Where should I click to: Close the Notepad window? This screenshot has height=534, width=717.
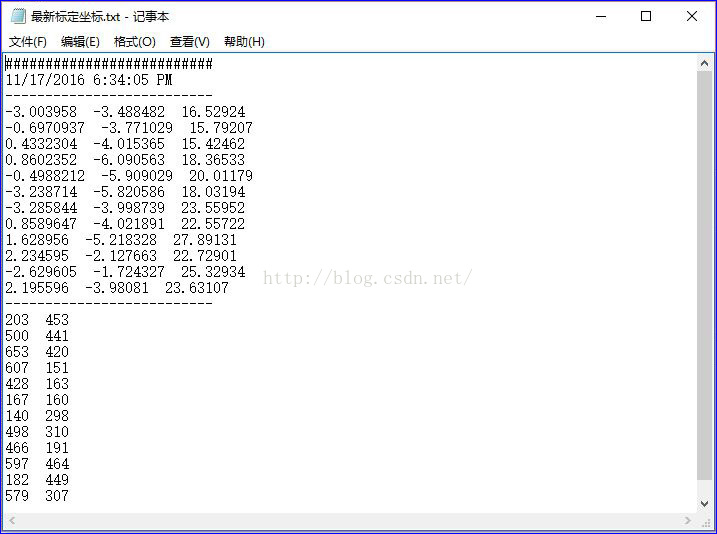click(692, 16)
